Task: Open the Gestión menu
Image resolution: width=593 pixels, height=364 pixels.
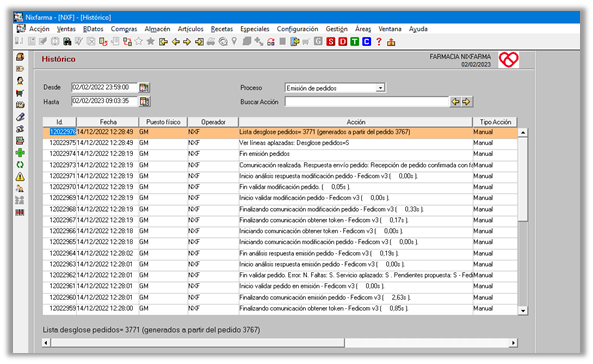Action: 337,29
